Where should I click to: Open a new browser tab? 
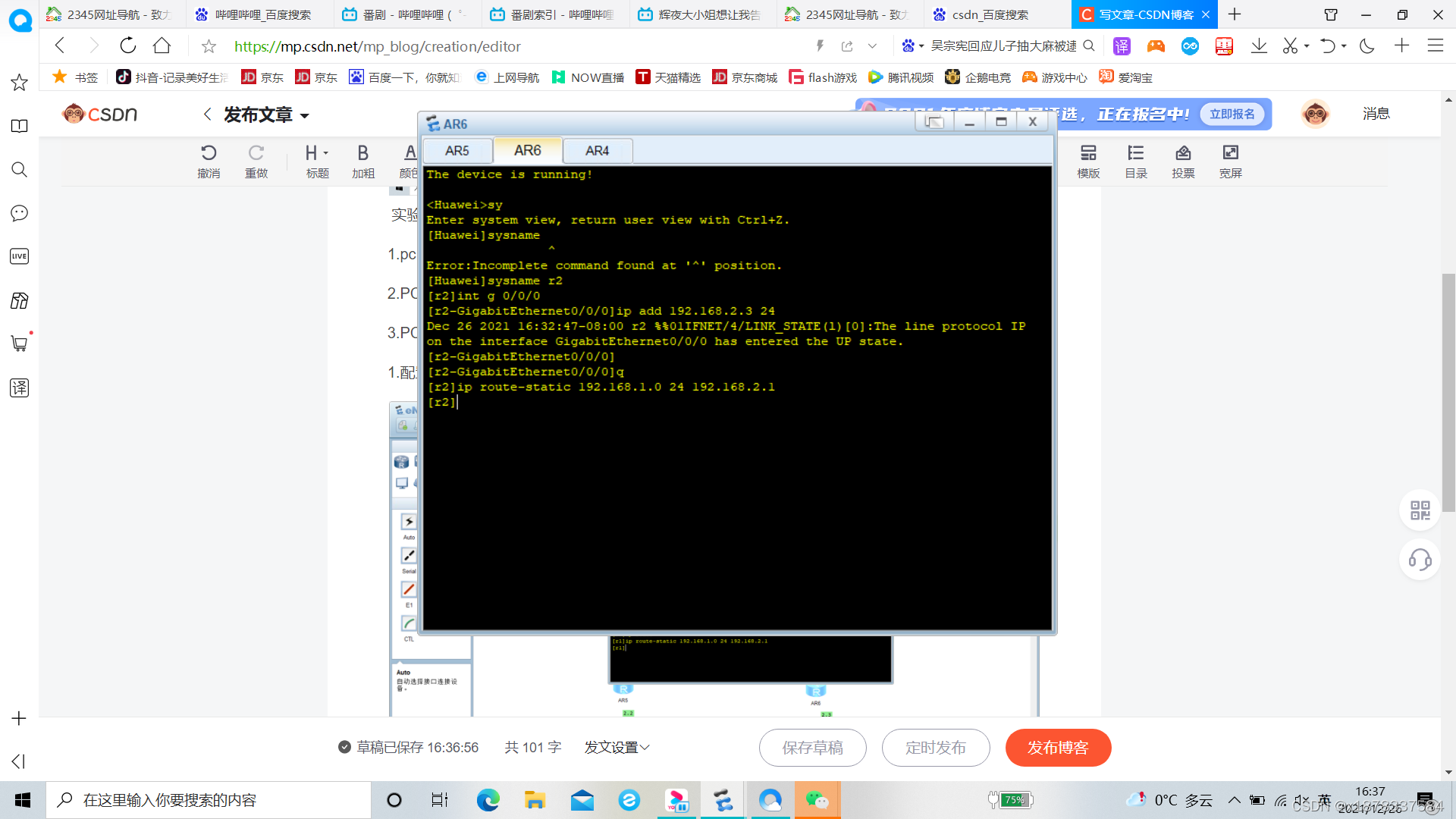[1235, 14]
